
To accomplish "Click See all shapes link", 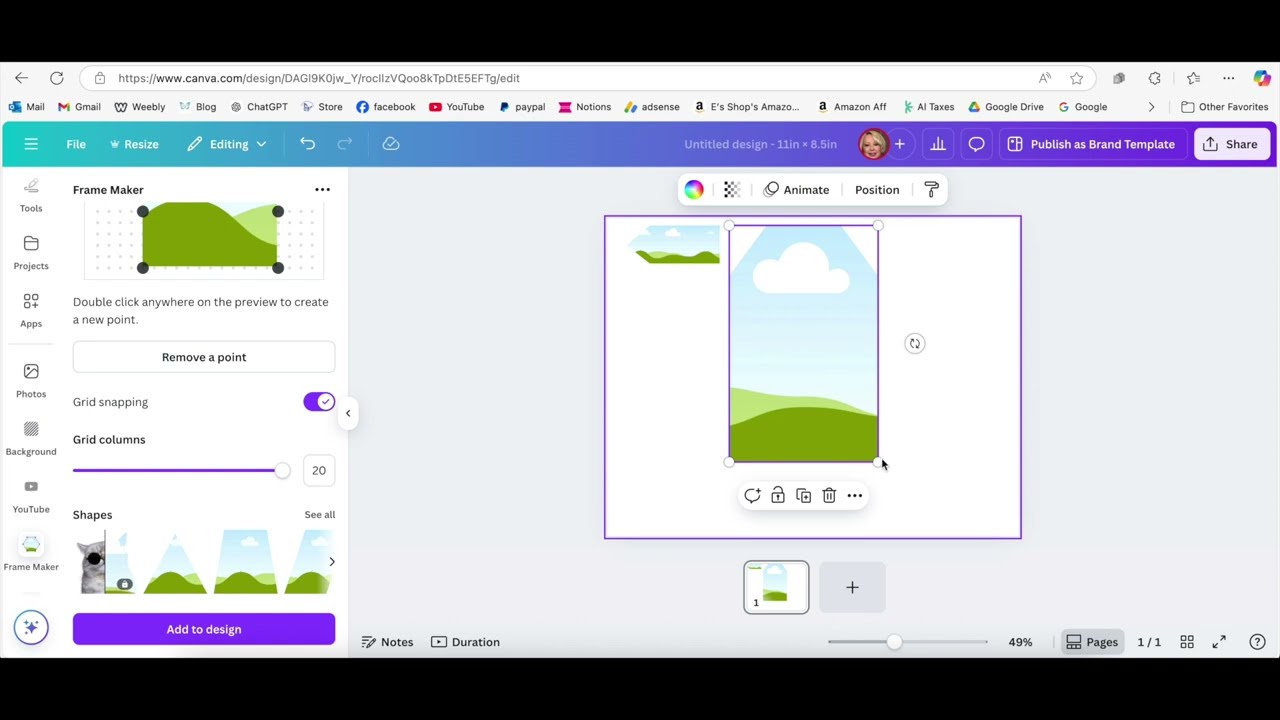I will click(x=320, y=515).
